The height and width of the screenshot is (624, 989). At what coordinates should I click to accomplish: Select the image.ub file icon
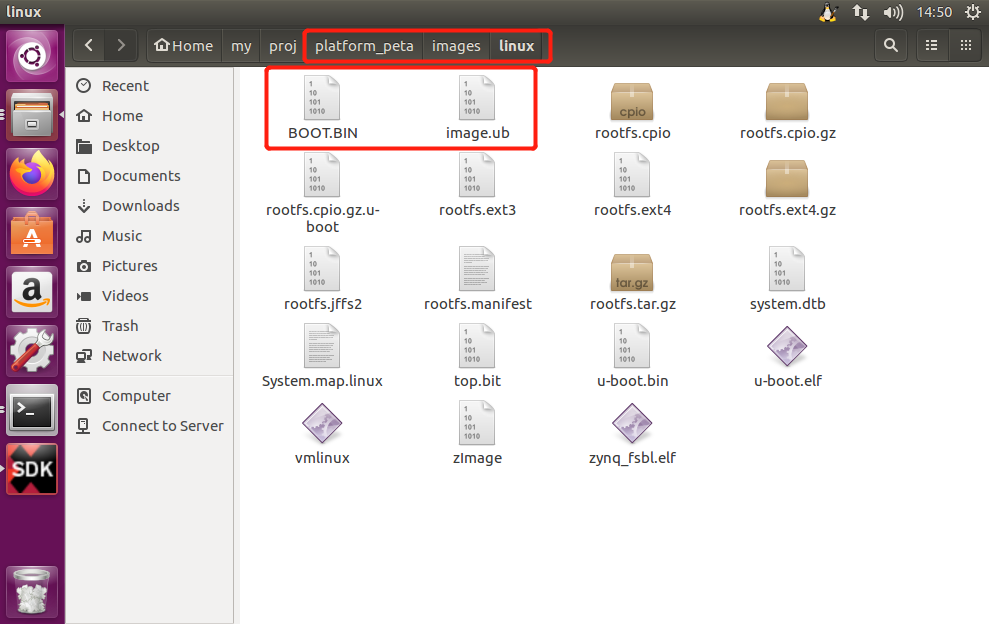(x=477, y=98)
